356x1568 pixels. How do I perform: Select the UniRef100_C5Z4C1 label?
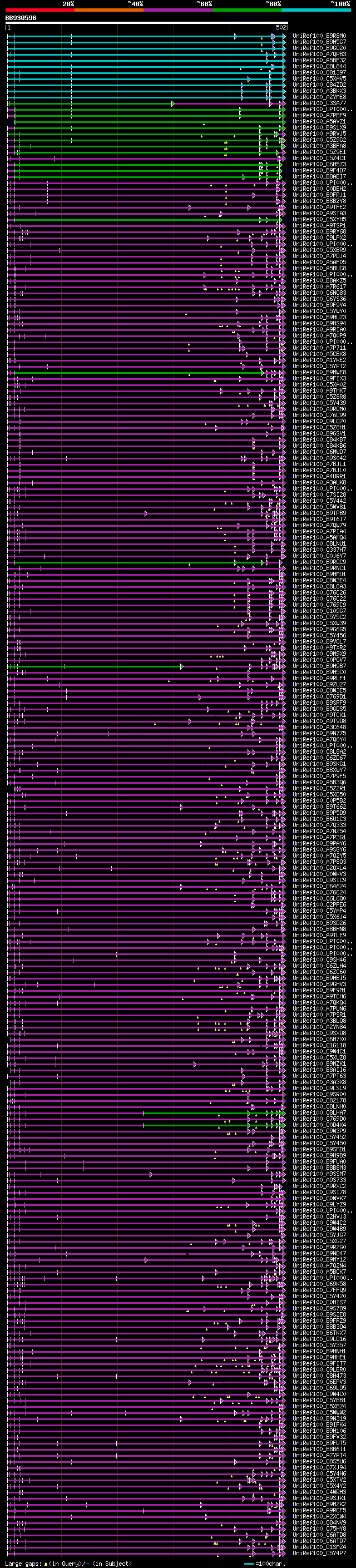click(319, 159)
